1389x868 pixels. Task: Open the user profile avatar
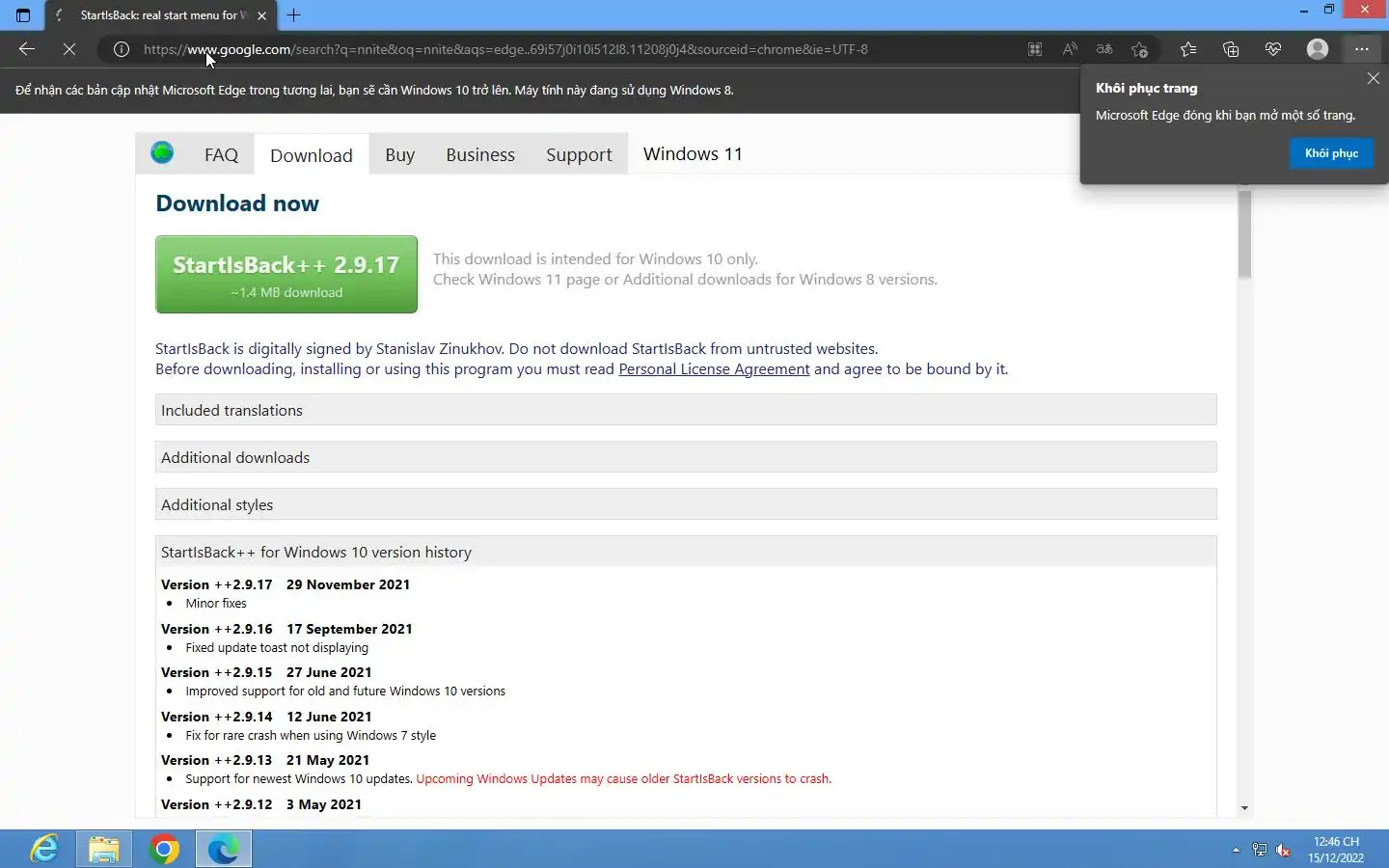click(x=1318, y=49)
